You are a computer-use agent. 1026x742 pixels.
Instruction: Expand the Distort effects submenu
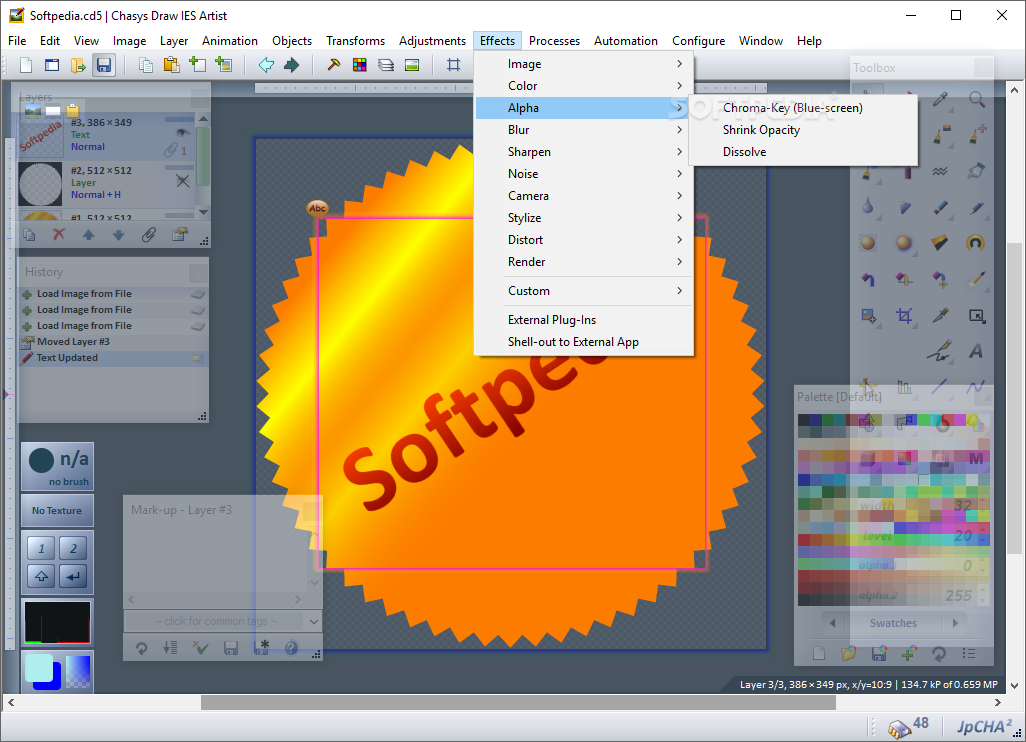tap(584, 239)
